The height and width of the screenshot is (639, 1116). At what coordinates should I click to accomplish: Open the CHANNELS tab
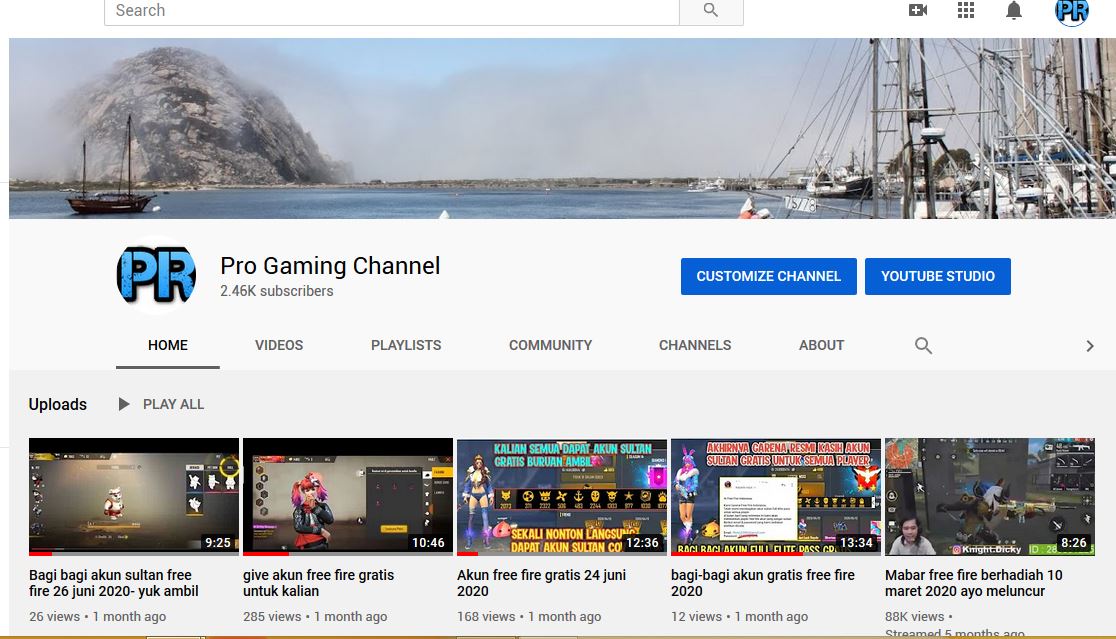click(x=695, y=345)
